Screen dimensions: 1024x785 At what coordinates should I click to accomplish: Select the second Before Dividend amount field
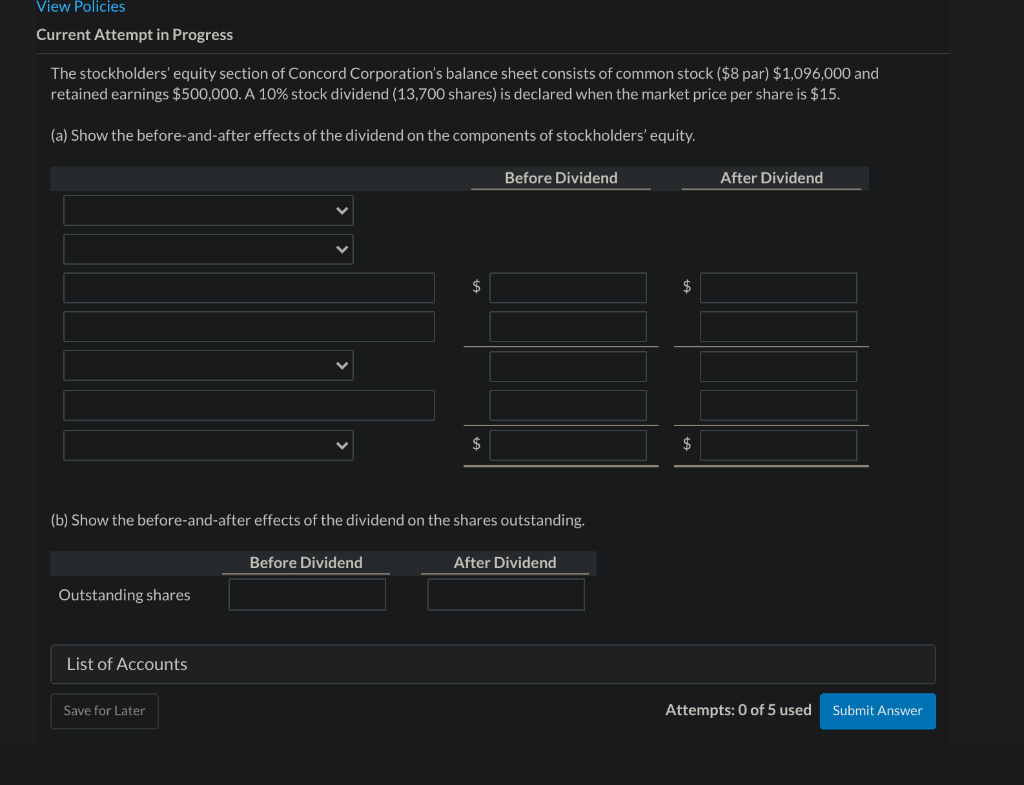567,326
